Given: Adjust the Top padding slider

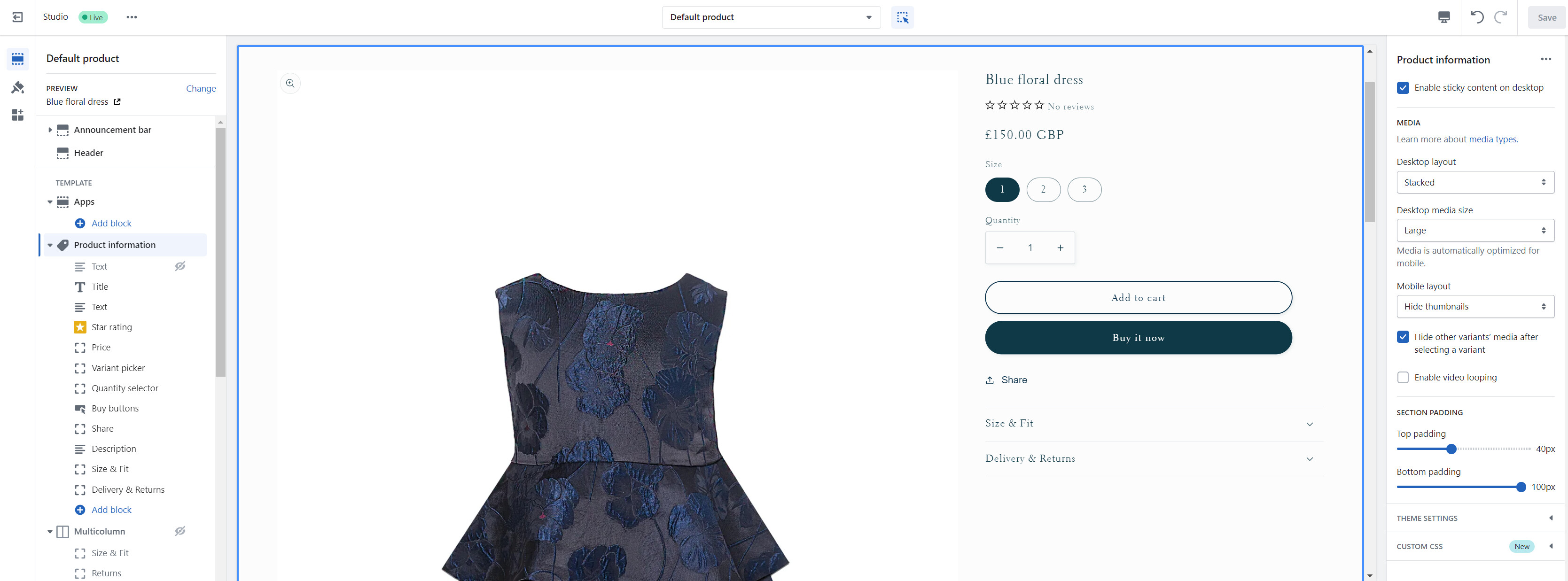Looking at the screenshot, I should point(1451,449).
